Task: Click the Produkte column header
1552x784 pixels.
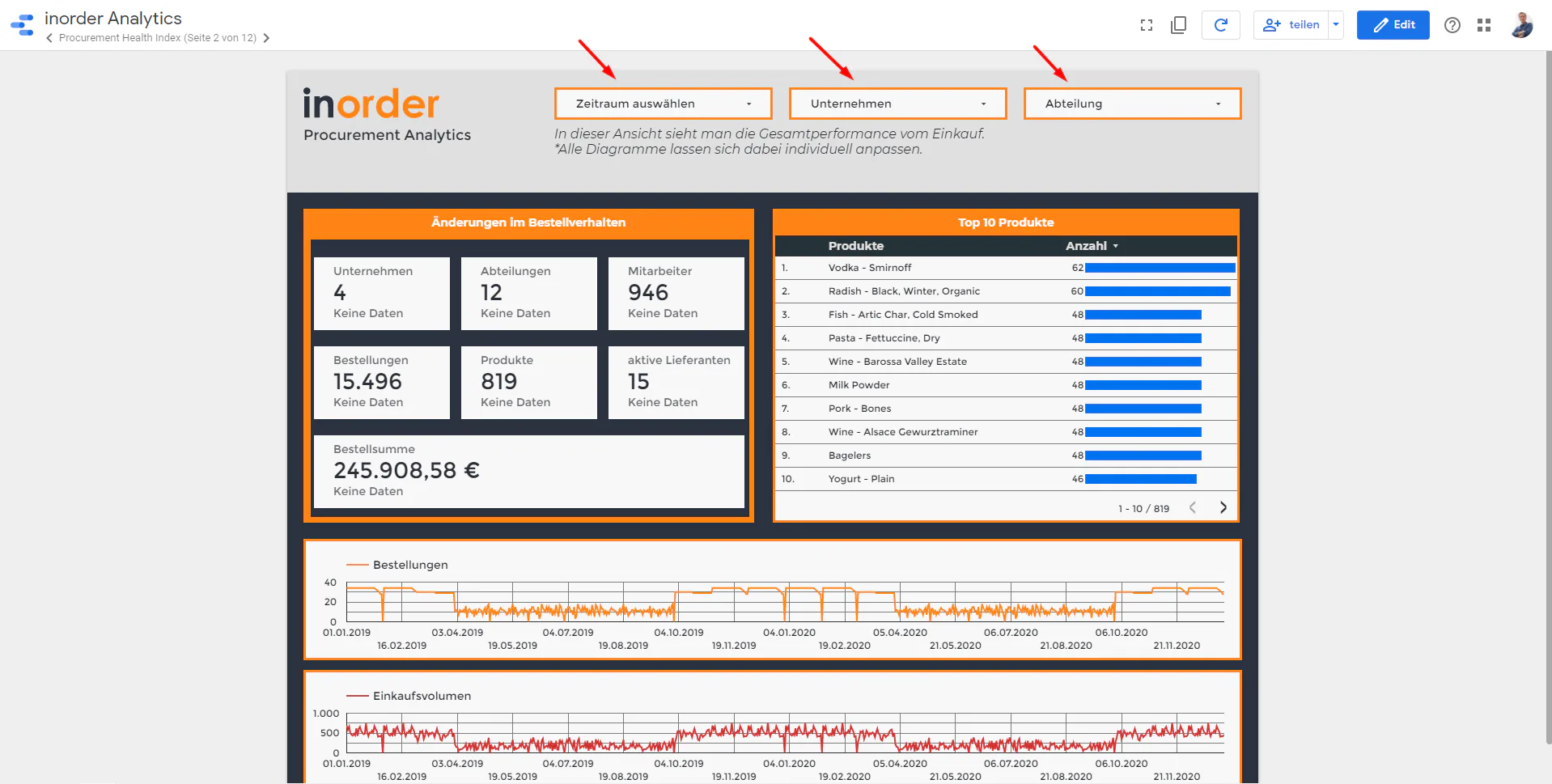Action: 856,246
